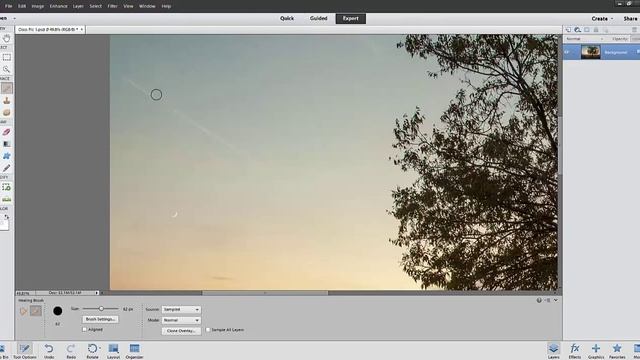Swap foreground and background colors

7,217
